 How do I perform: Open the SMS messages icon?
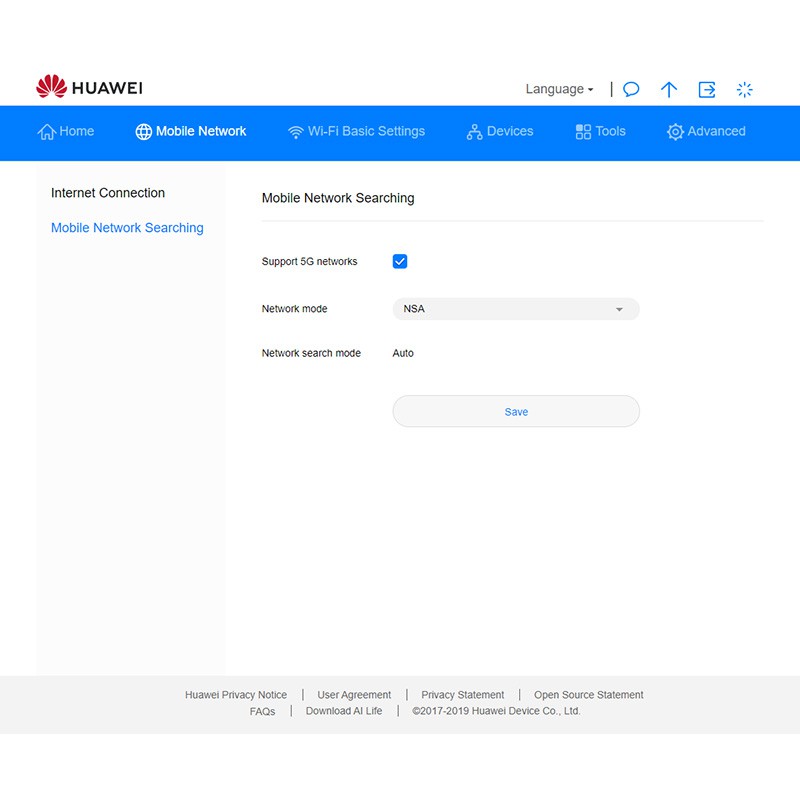click(631, 89)
